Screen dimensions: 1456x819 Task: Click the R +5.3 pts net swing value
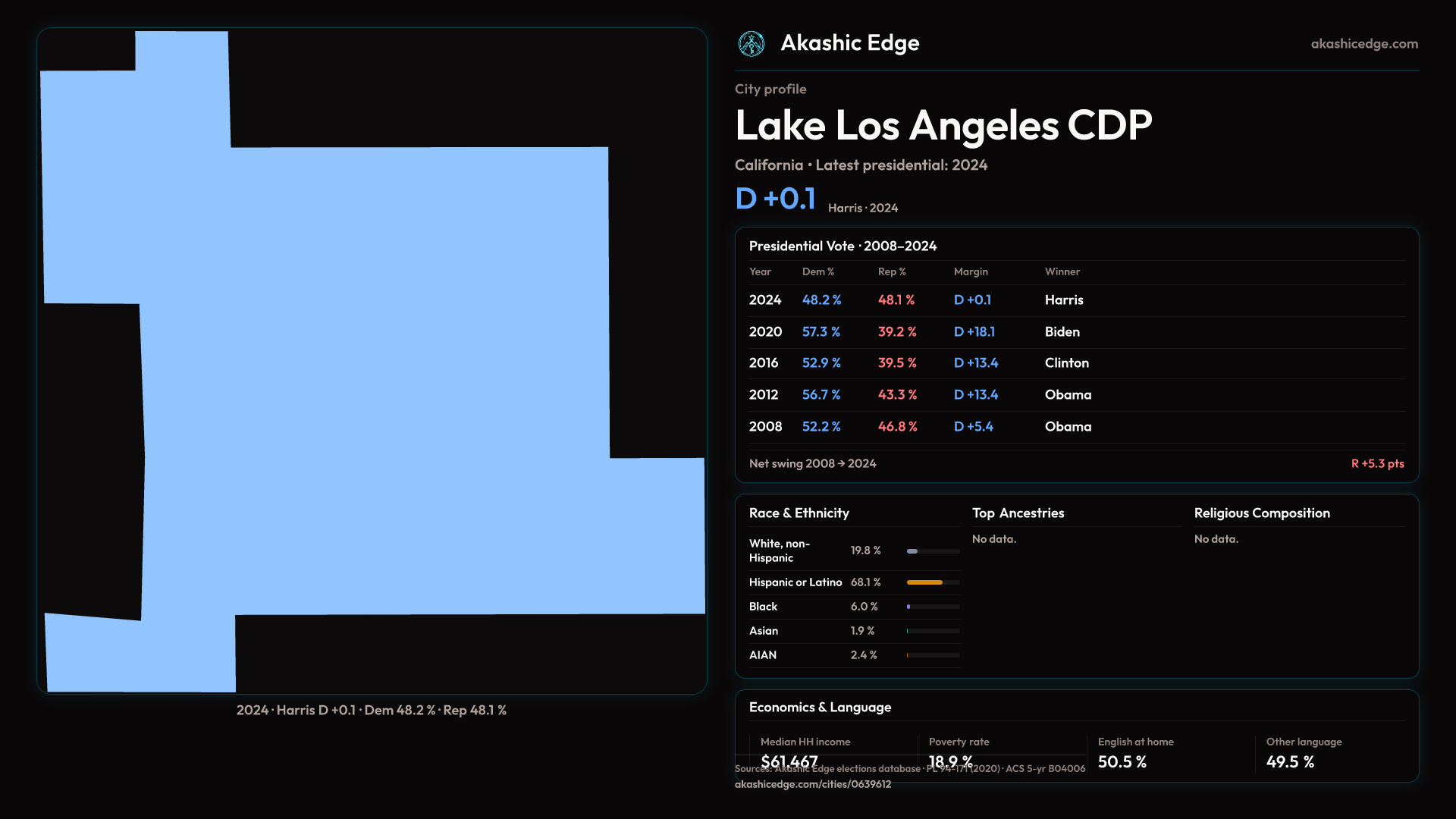[1376, 463]
